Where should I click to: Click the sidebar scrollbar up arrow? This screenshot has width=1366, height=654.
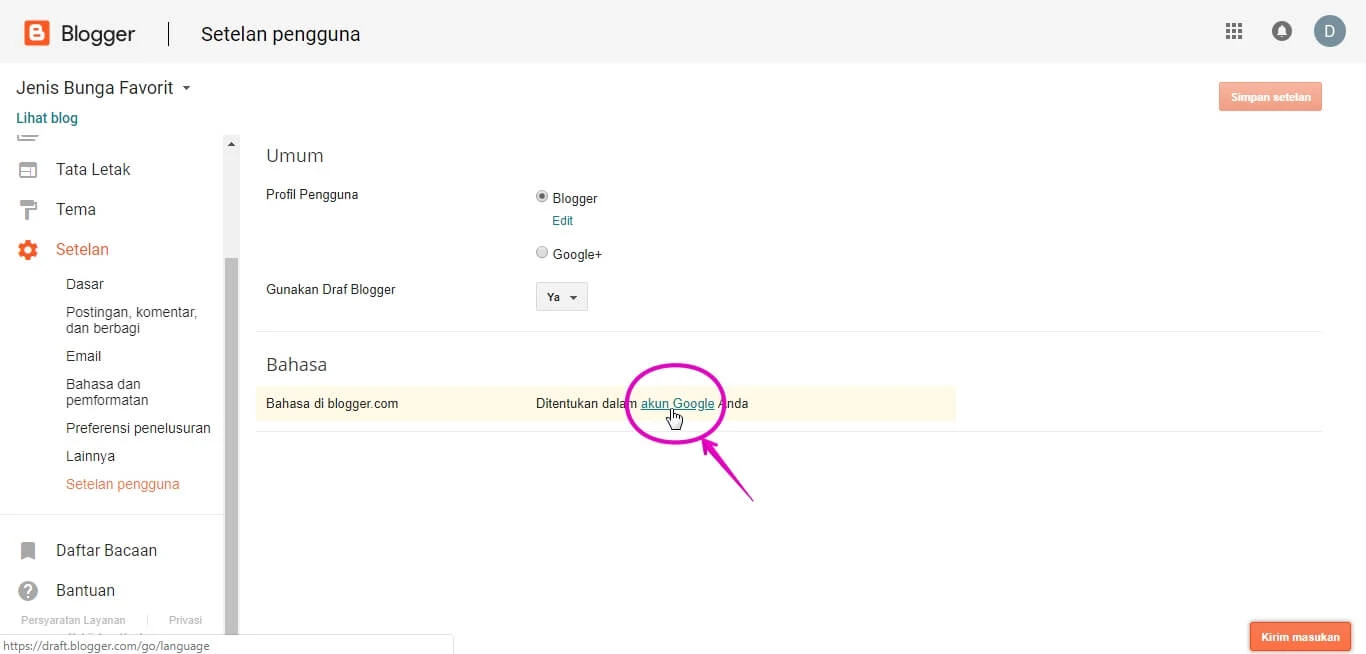tap(231, 141)
